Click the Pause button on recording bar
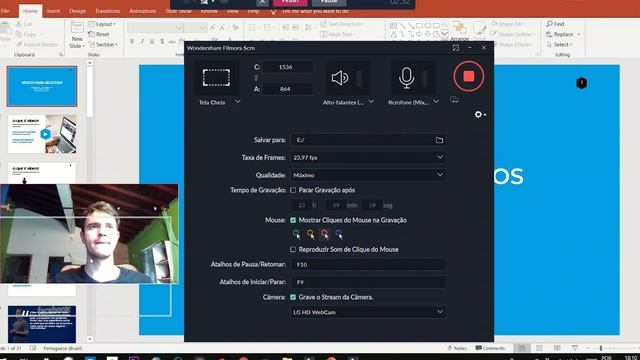The image size is (640, 360). (329, 2)
